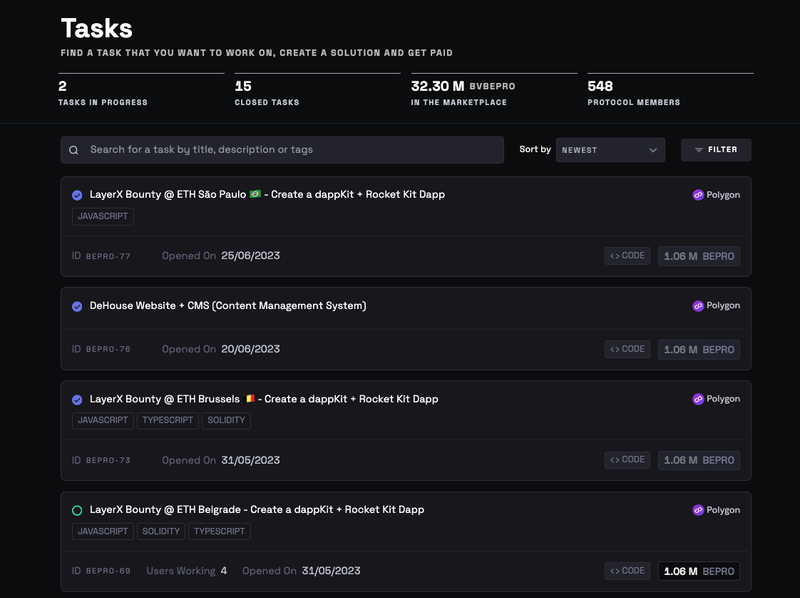
Task: Open the DeHouse Website + CMS task
Action: [228, 306]
